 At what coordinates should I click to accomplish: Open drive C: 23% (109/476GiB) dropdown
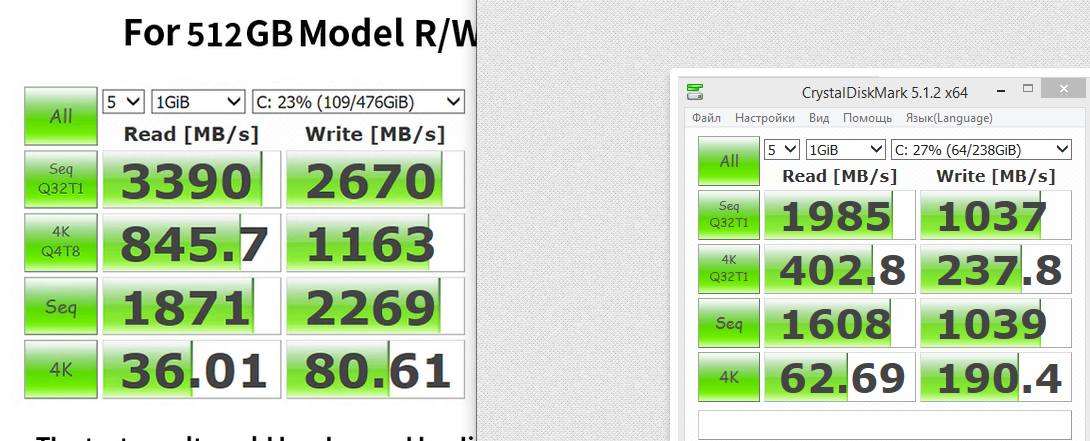[357, 102]
